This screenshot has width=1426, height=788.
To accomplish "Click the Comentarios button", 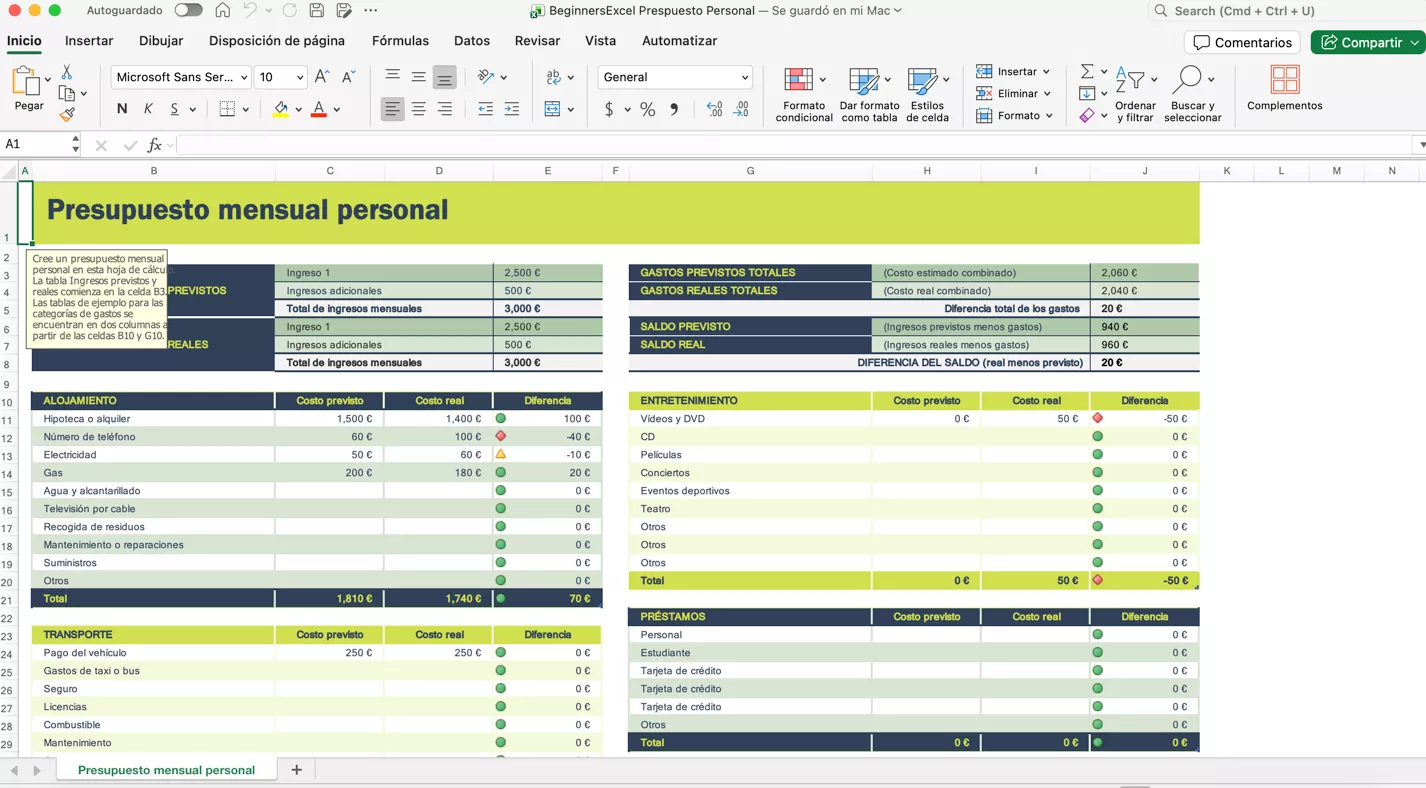I will [1242, 42].
